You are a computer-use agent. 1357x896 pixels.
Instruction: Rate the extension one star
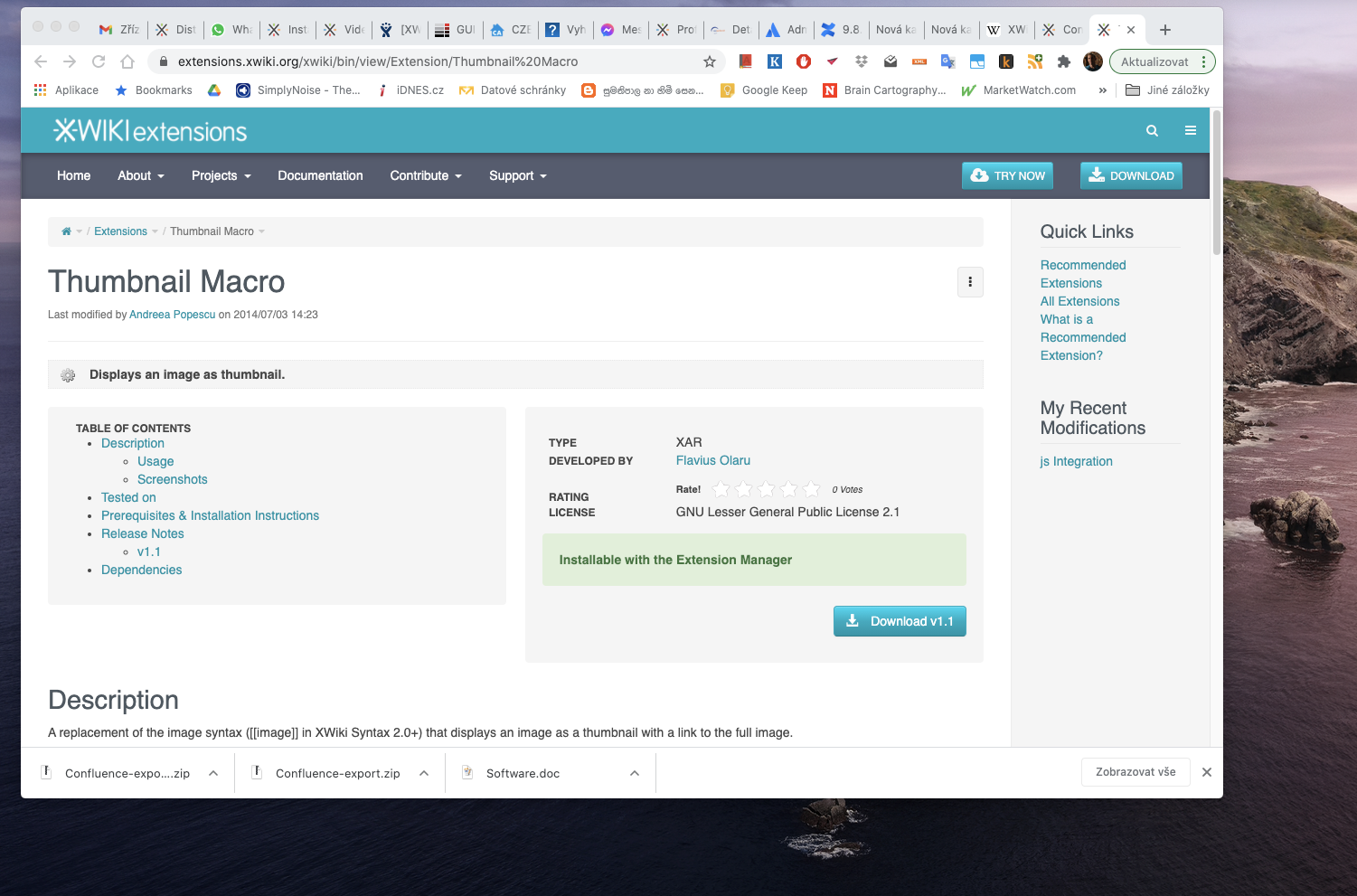721,489
